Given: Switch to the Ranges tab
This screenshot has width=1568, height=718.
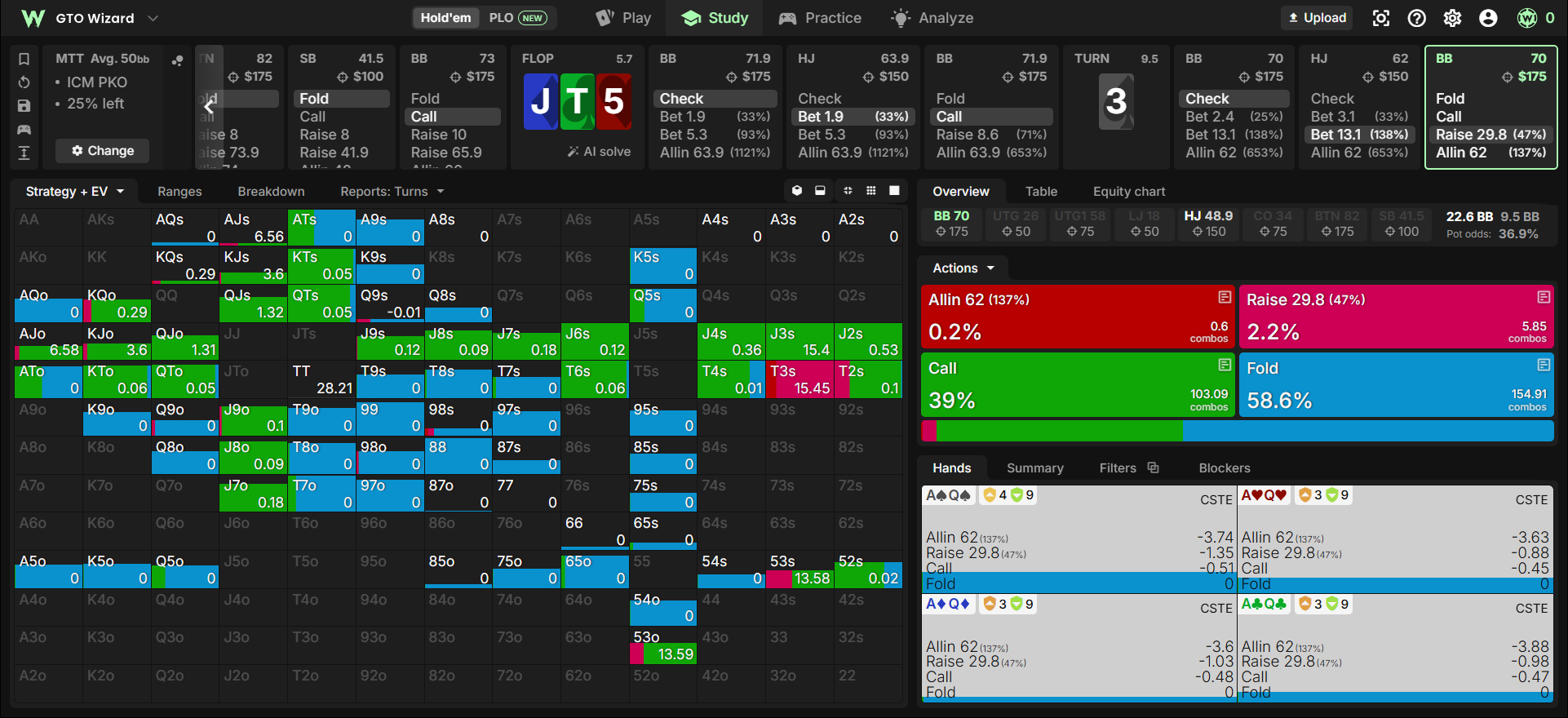Looking at the screenshot, I should point(179,191).
